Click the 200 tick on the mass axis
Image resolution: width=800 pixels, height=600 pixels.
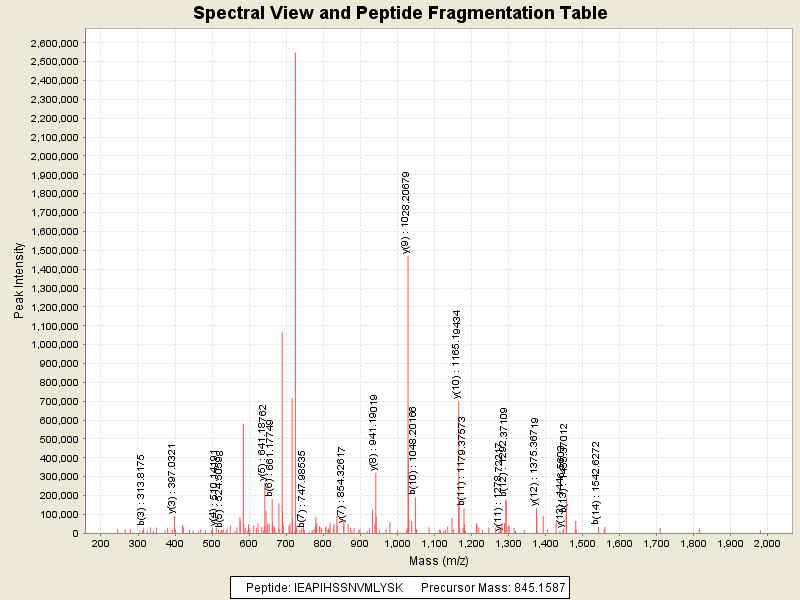pos(100,543)
